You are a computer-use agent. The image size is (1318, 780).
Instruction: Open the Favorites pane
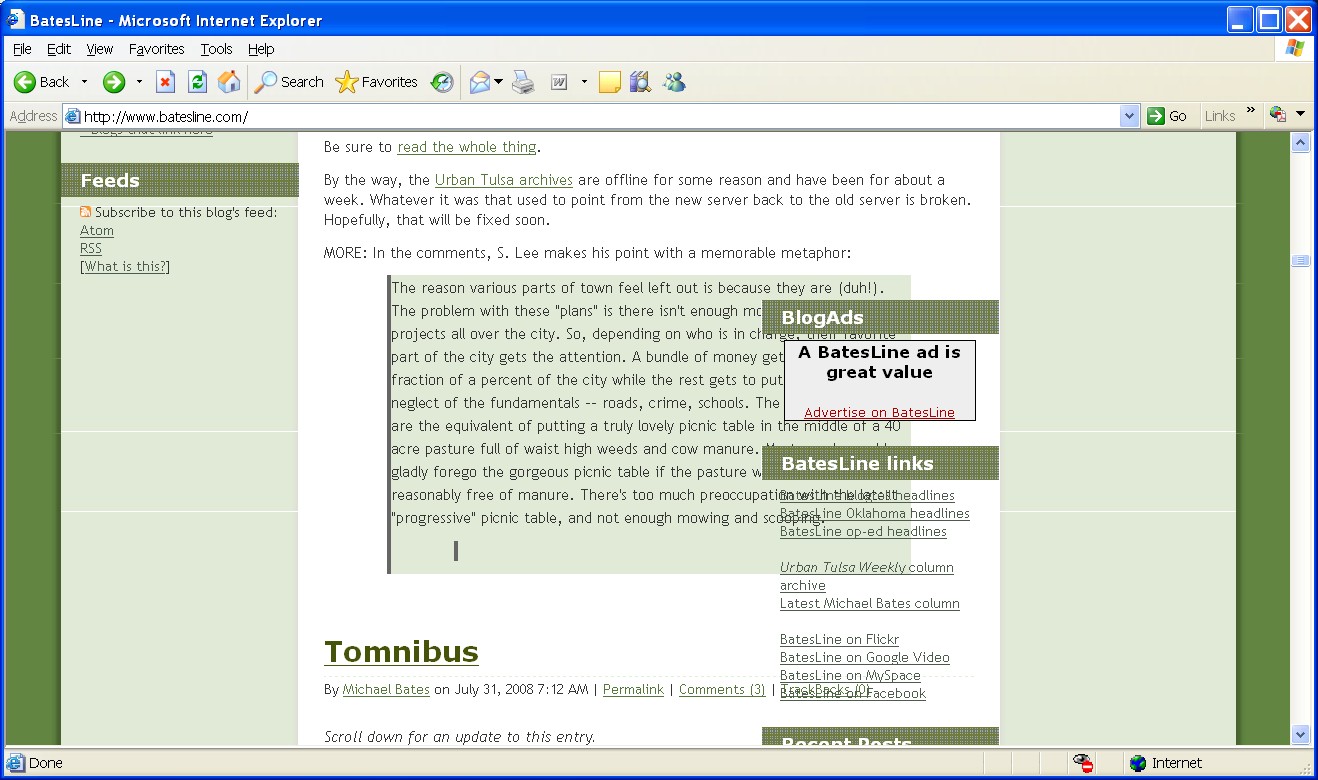(377, 82)
